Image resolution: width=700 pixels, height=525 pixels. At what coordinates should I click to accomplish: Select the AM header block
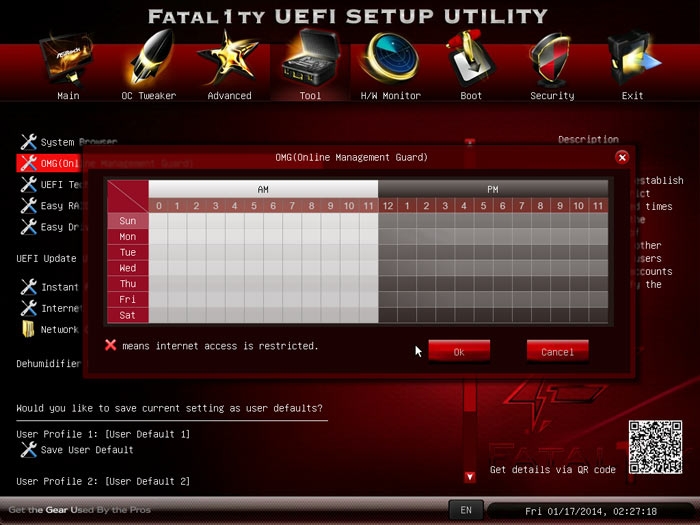click(263, 189)
